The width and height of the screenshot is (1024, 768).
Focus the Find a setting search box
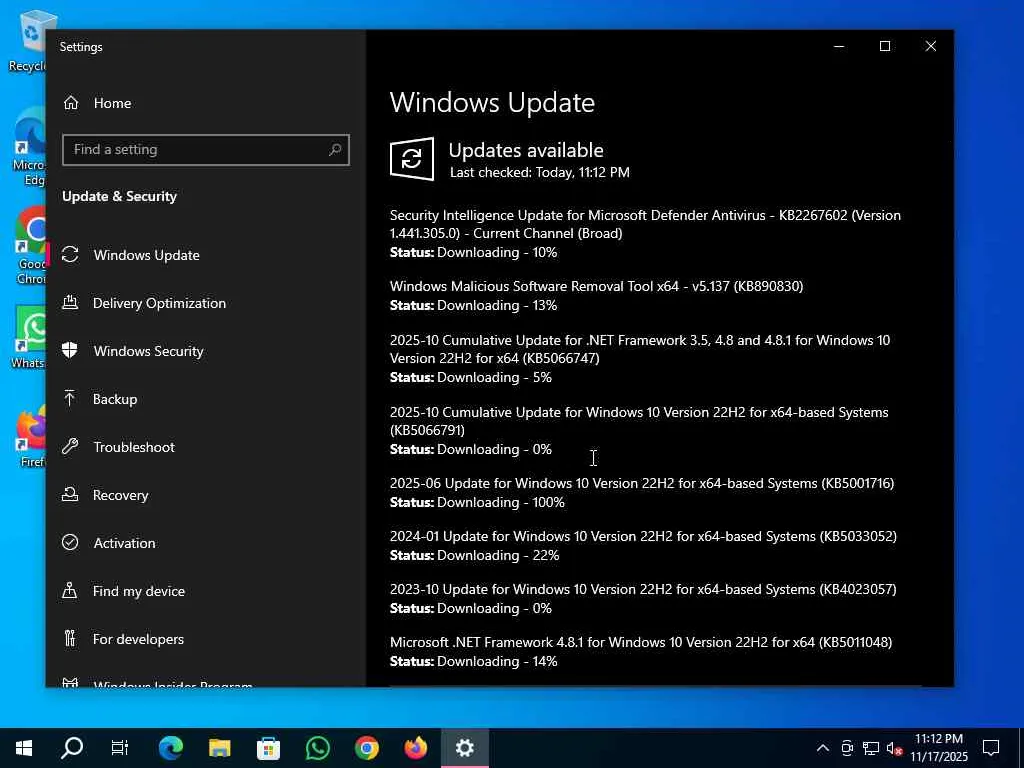click(x=206, y=150)
